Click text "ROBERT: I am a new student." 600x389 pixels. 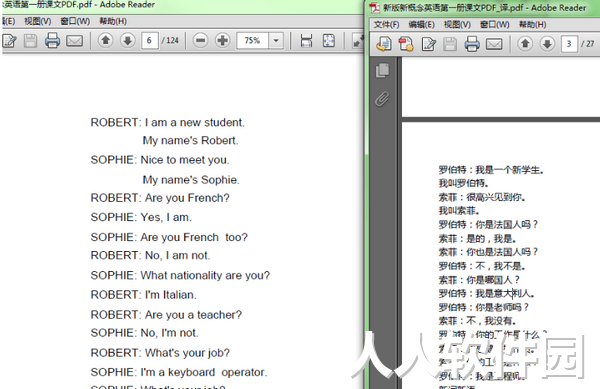pos(168,122)
